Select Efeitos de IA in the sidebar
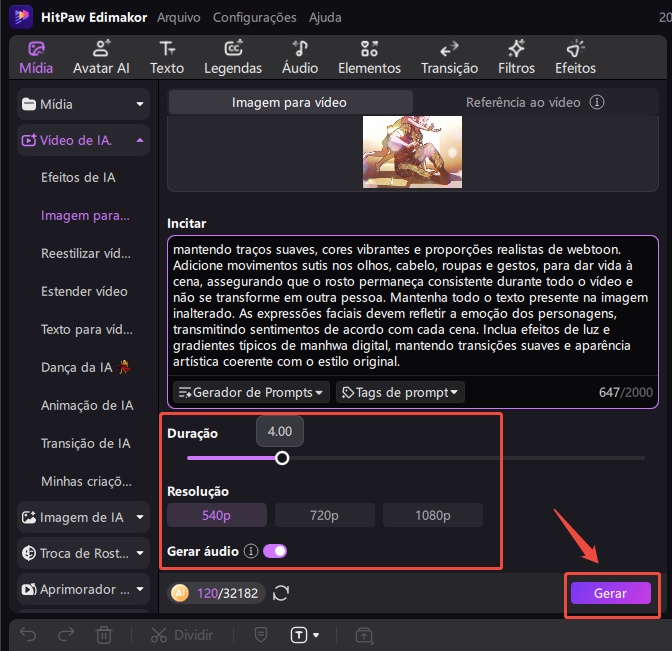The height and width of the screenshot is (651, 672). click(78, 177)
